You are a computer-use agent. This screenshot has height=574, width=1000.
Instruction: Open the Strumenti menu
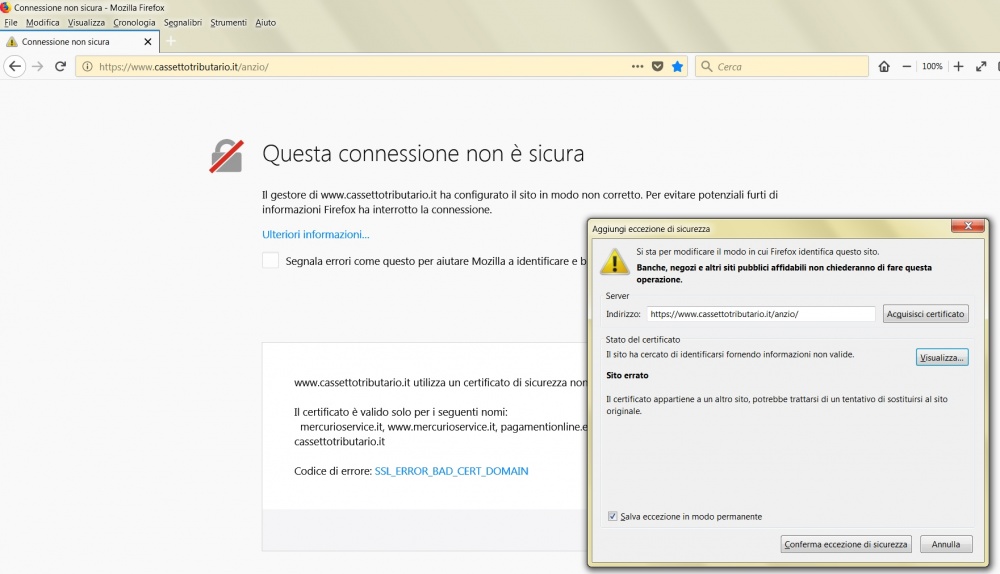pos(228,22)
